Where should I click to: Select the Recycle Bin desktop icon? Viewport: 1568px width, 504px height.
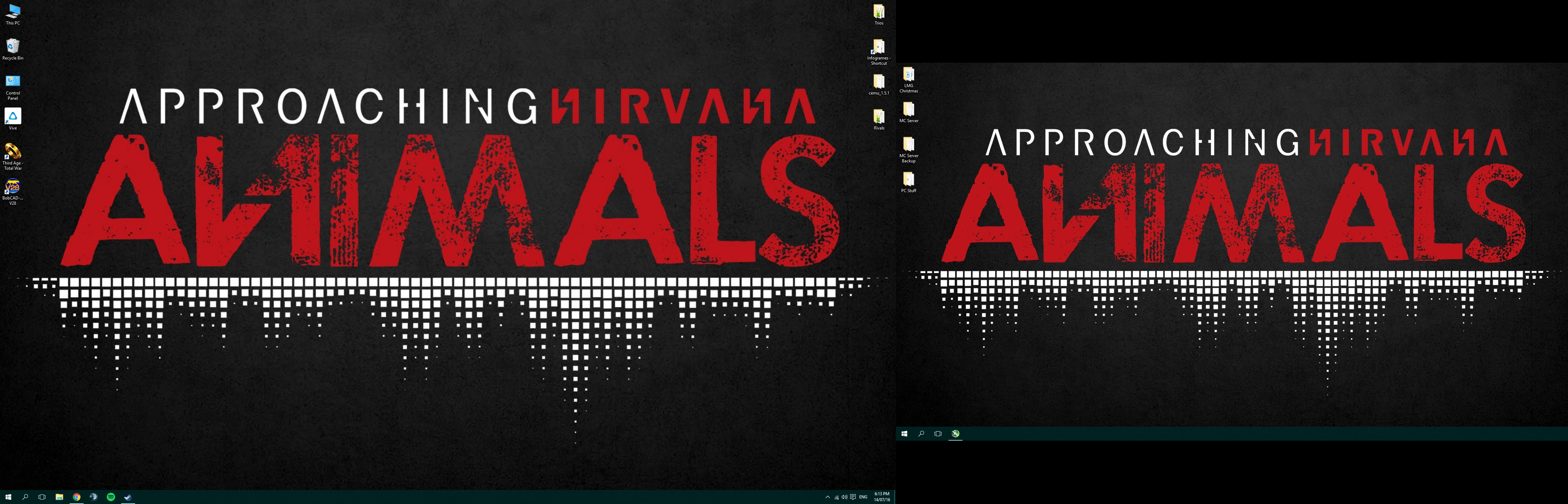coord(13,50)
